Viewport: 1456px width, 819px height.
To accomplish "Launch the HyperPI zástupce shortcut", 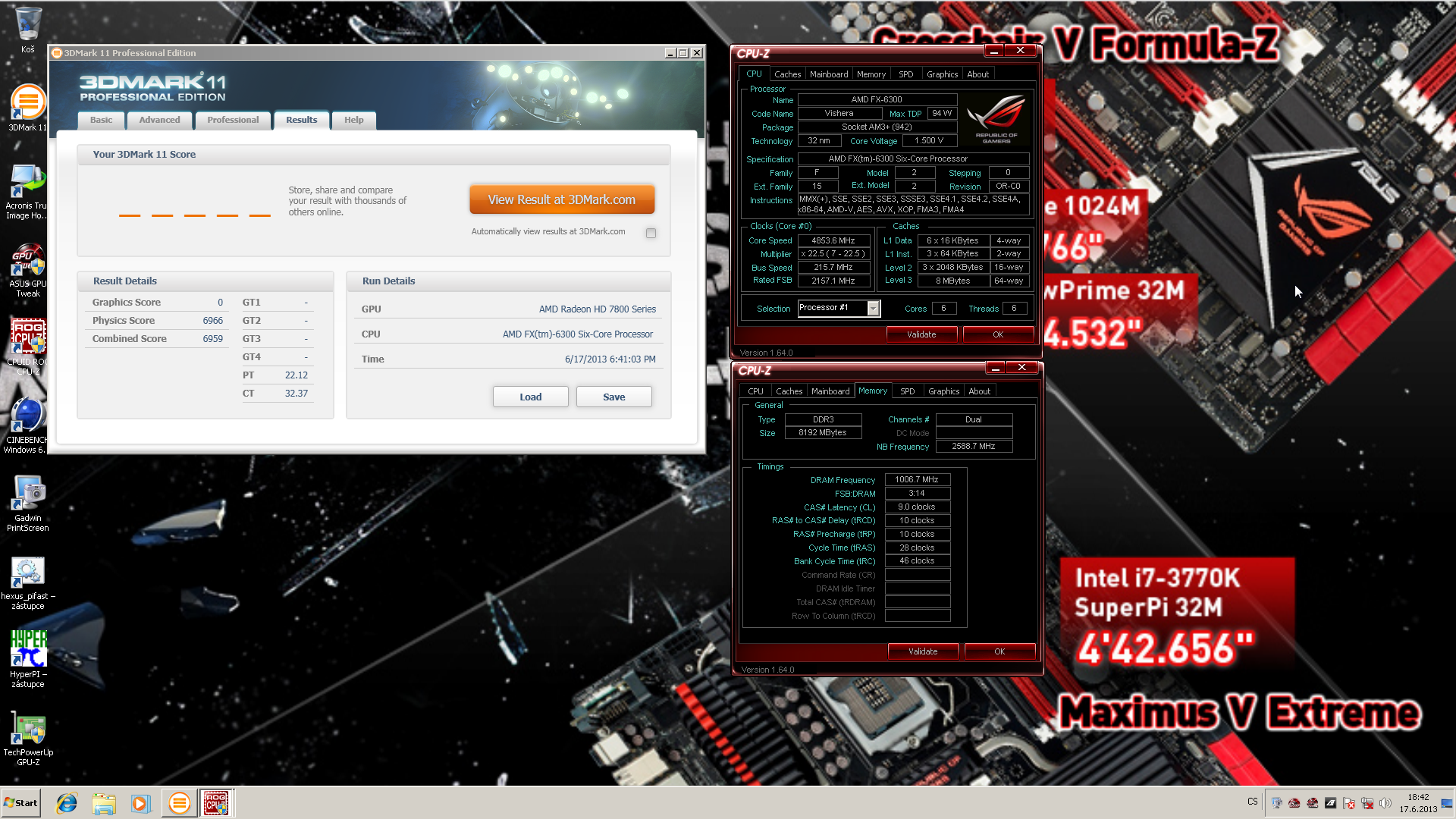I will click(x=28, y=659).
